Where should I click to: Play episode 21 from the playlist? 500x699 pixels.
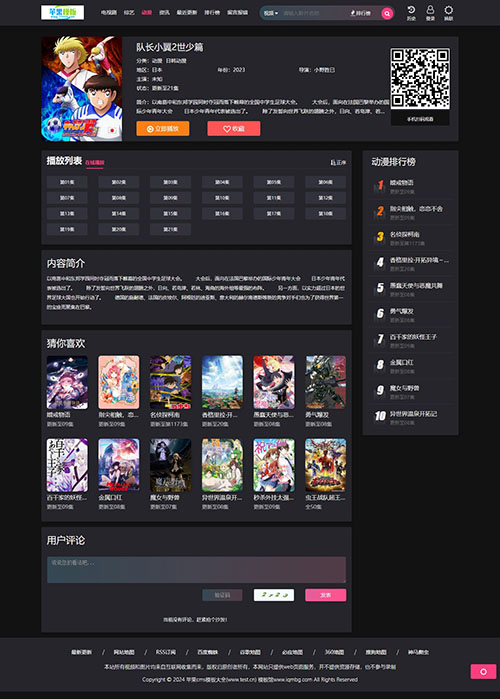coord(170,230)
